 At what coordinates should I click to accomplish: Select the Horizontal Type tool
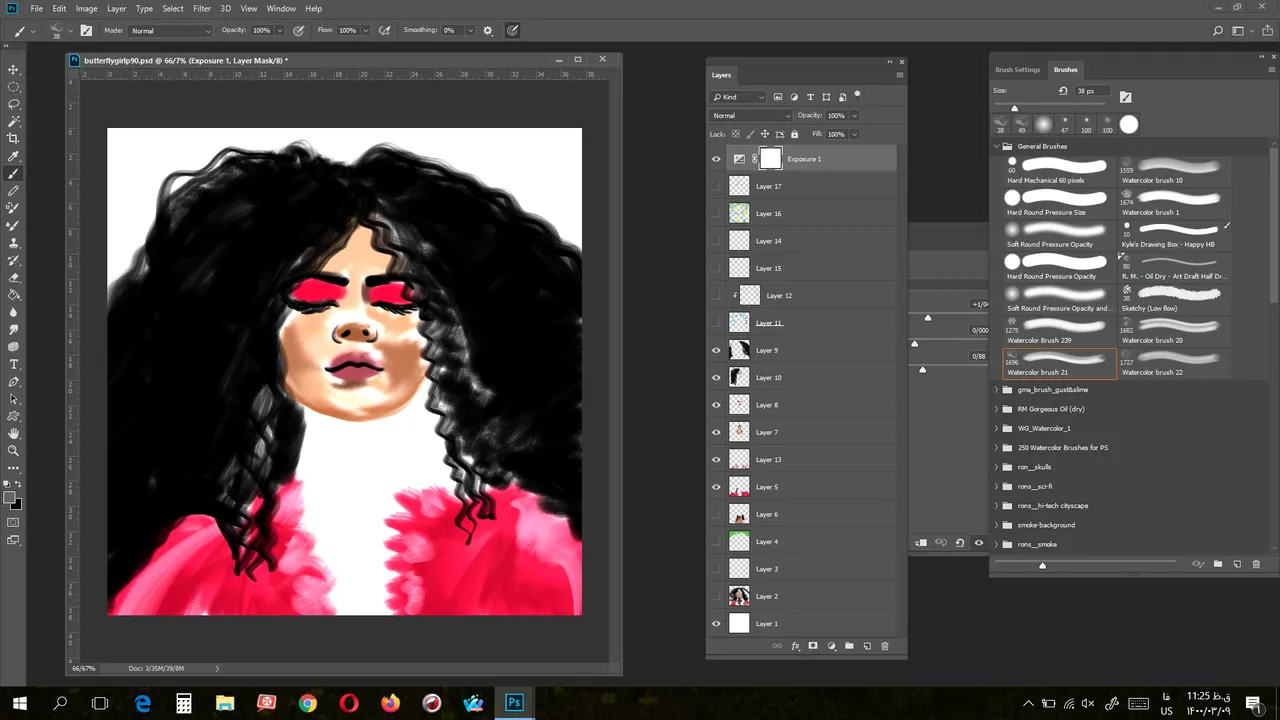14,364
